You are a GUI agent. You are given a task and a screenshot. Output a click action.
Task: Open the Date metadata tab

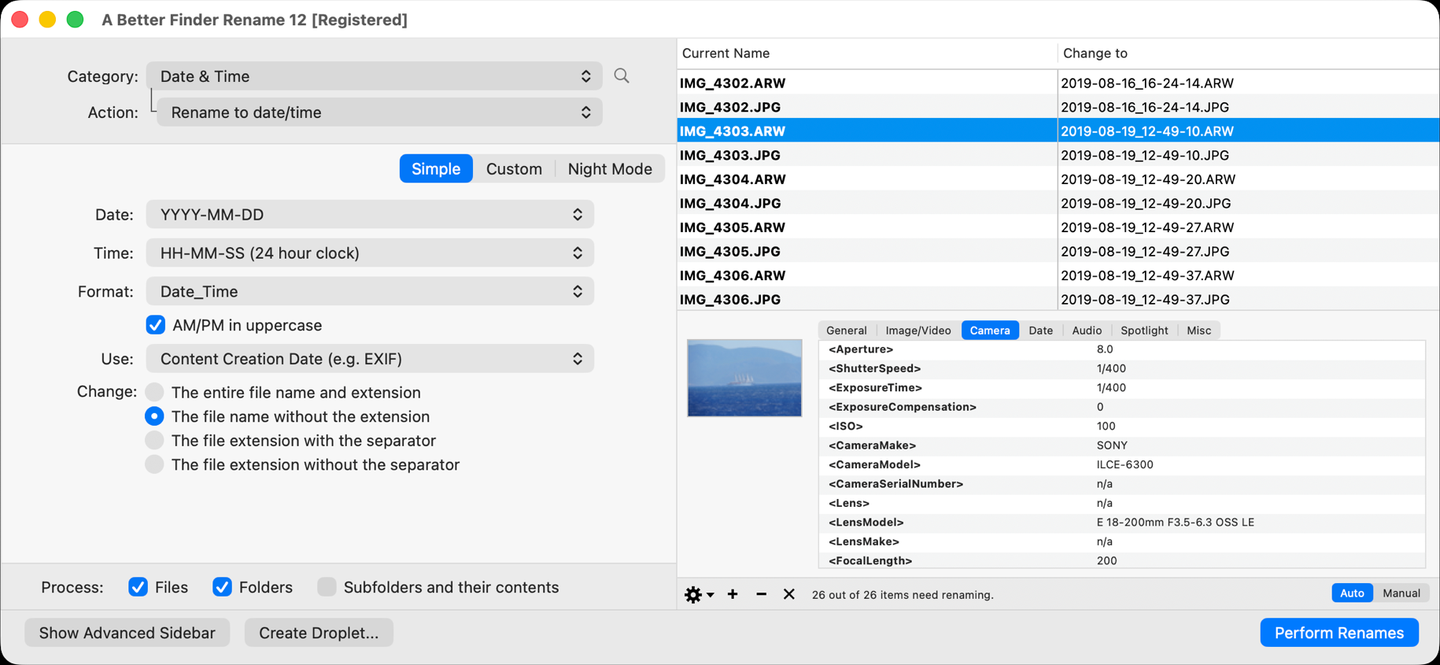tap(1041, 330)
